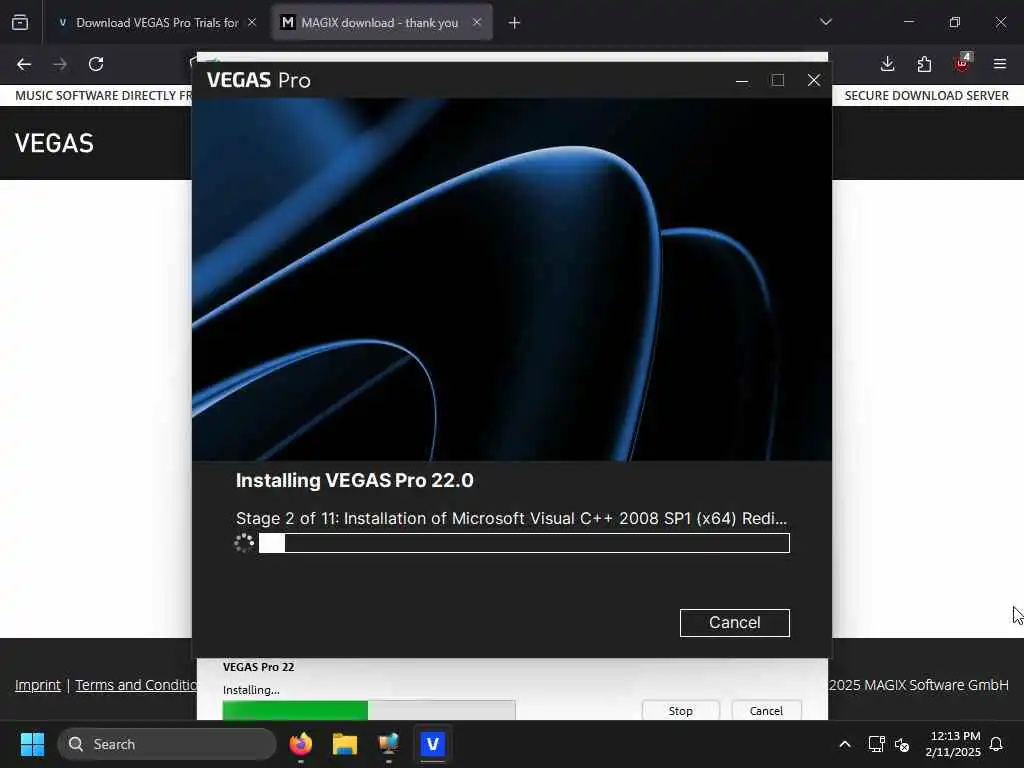Open a new browser tab
This screenshot has width=1024, height=768.
[x=514, y=23]
